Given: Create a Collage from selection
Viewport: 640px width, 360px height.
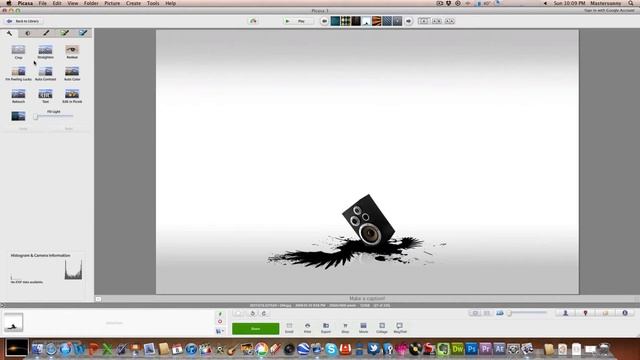Looking at the screenshot, I should coord(382,328).
